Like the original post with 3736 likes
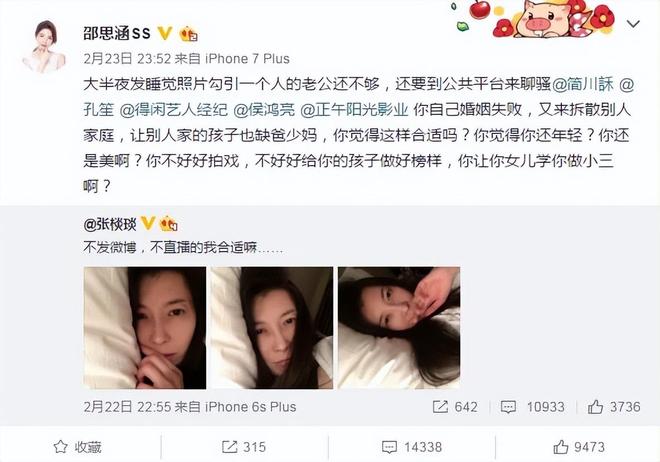 [614, 407]
